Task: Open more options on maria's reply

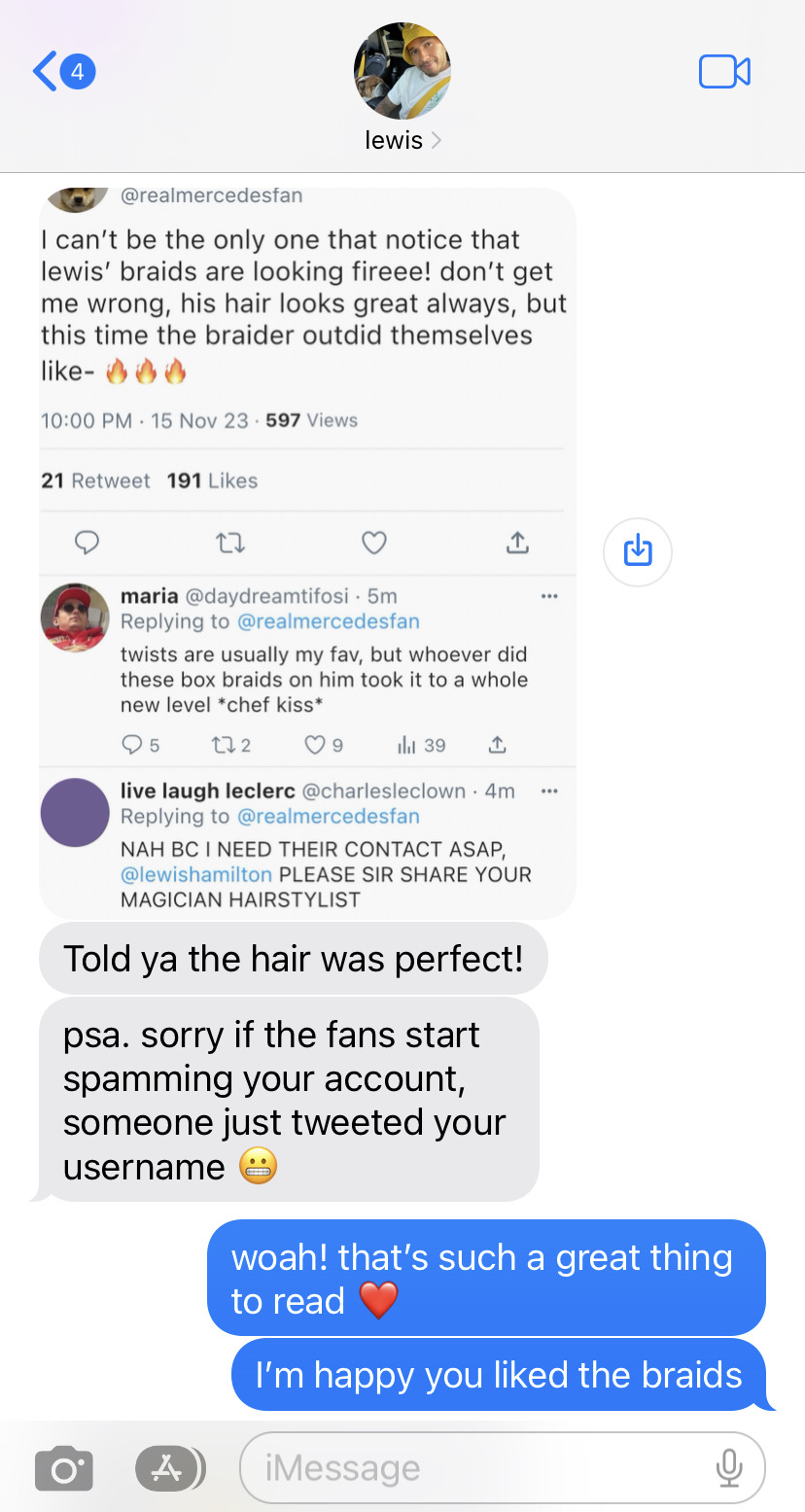Action: tap(549, 596)
